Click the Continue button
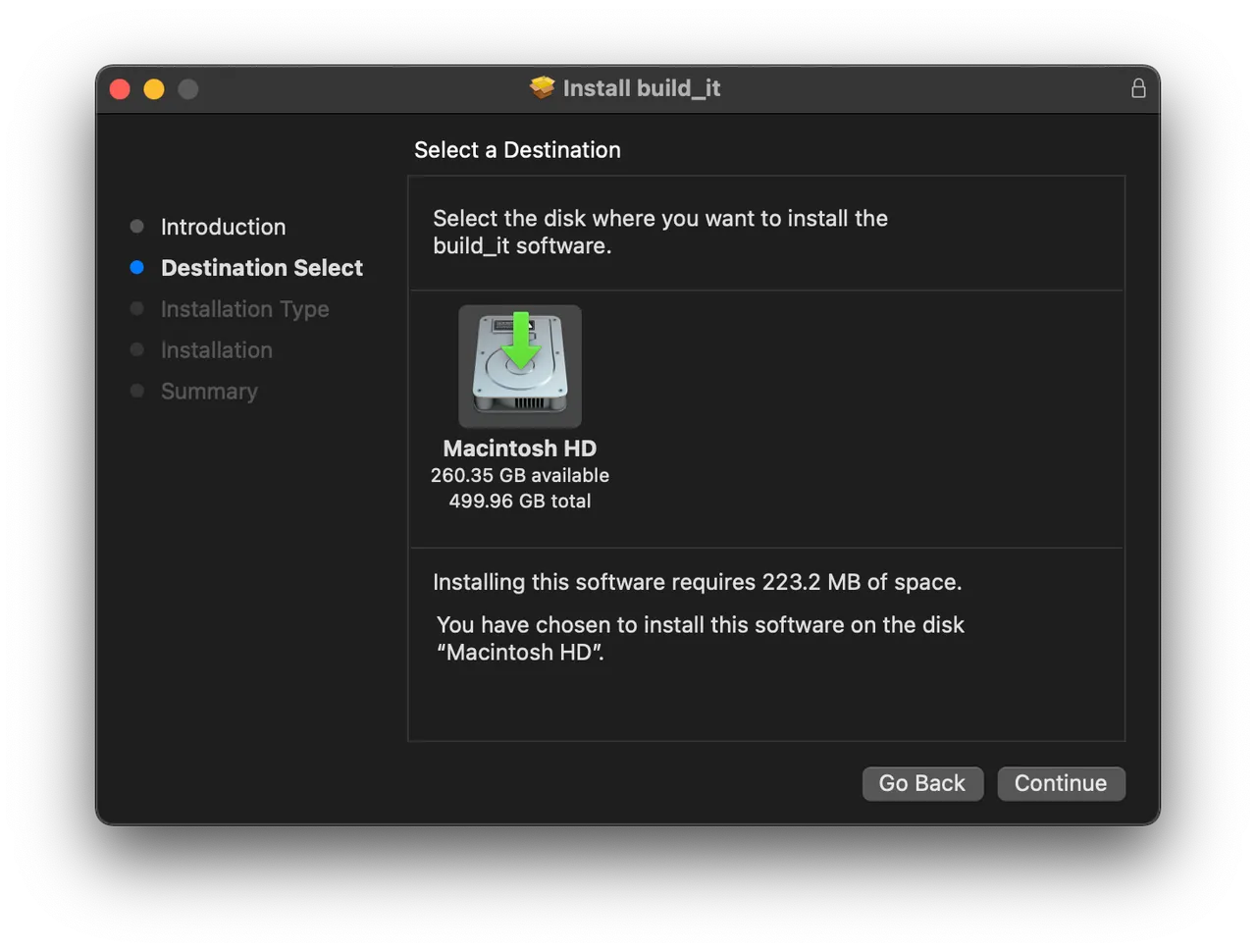Image resolution: width=1256 pixels, height=952 pixels. (x=1061, y=783)
